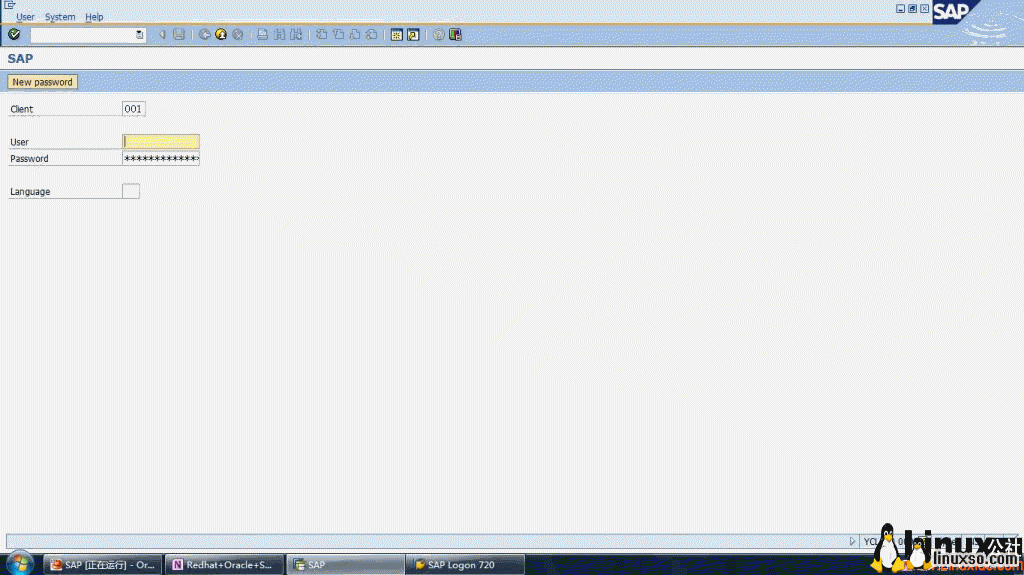Open the Help menu
The height and width of the screenshot is (575, 1024).
94,17
